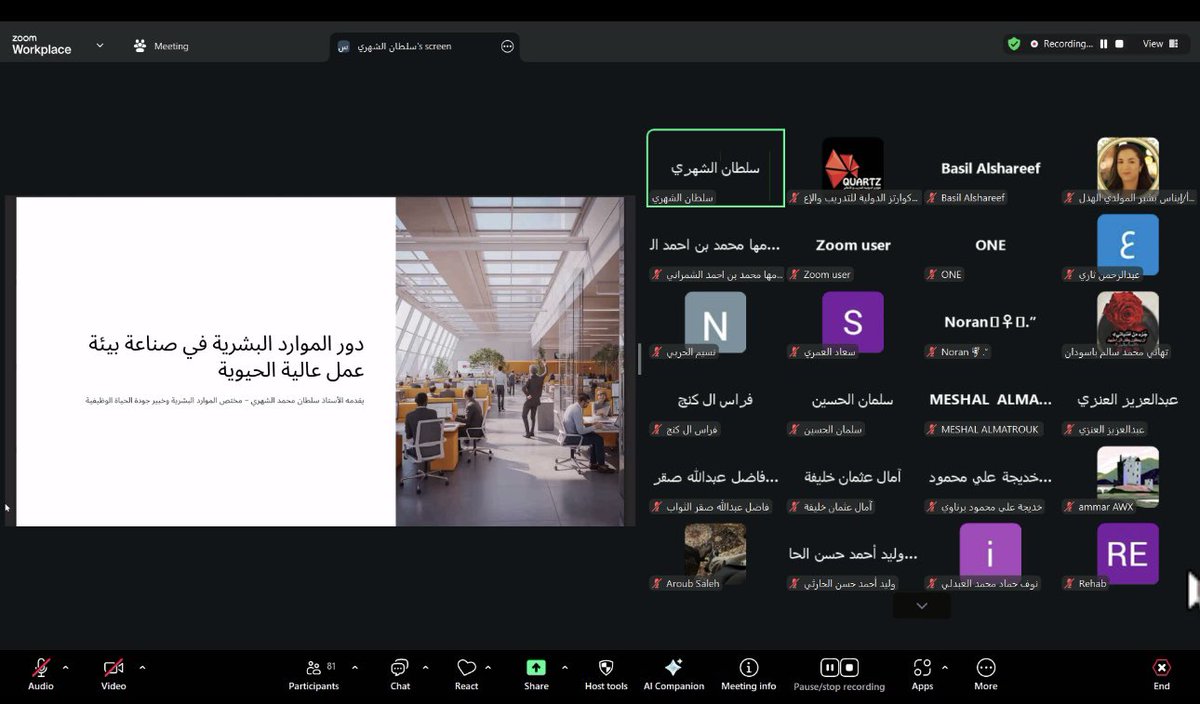Launch the AI Companion icon
The image size is (1200, 704).
(x=673, y=668)
